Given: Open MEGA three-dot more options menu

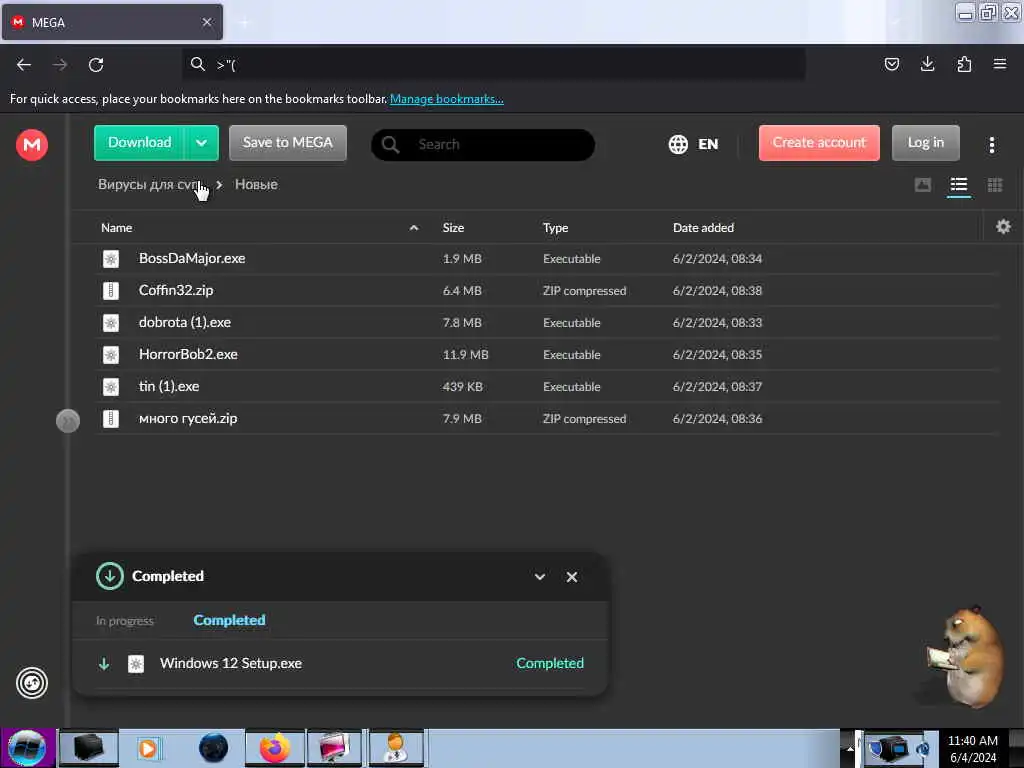Looking at the screenshot, I should [x=991, y=144].
